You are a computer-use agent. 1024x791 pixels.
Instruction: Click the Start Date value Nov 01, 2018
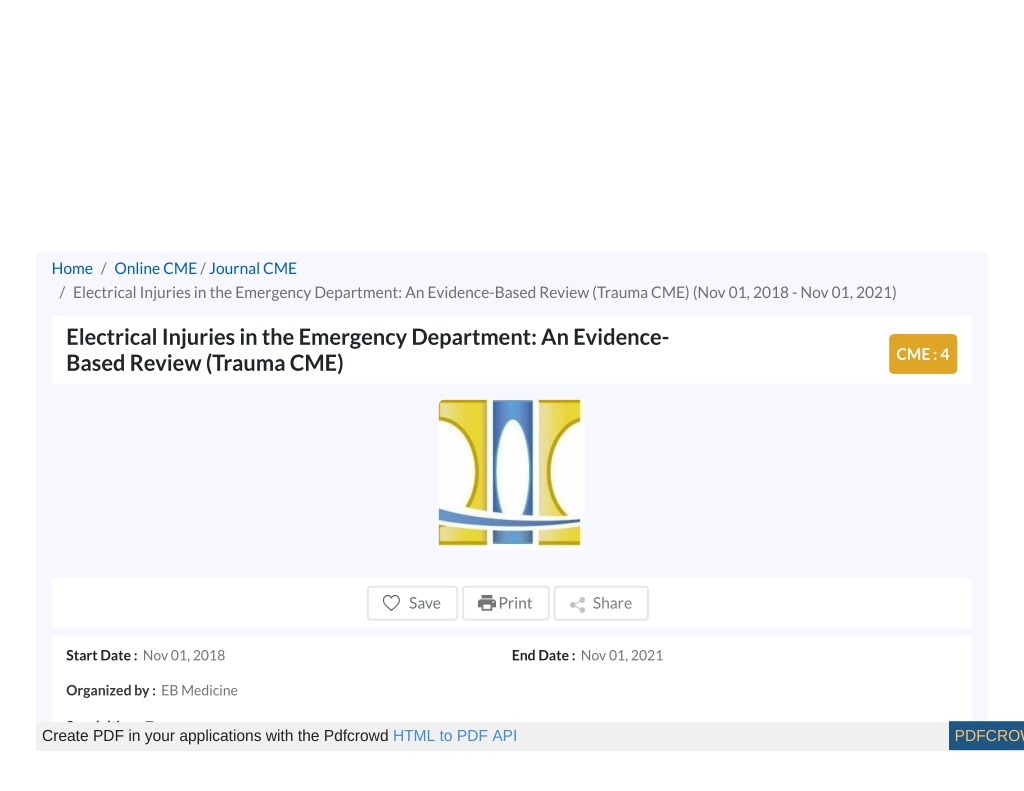[x=184, y=655]
